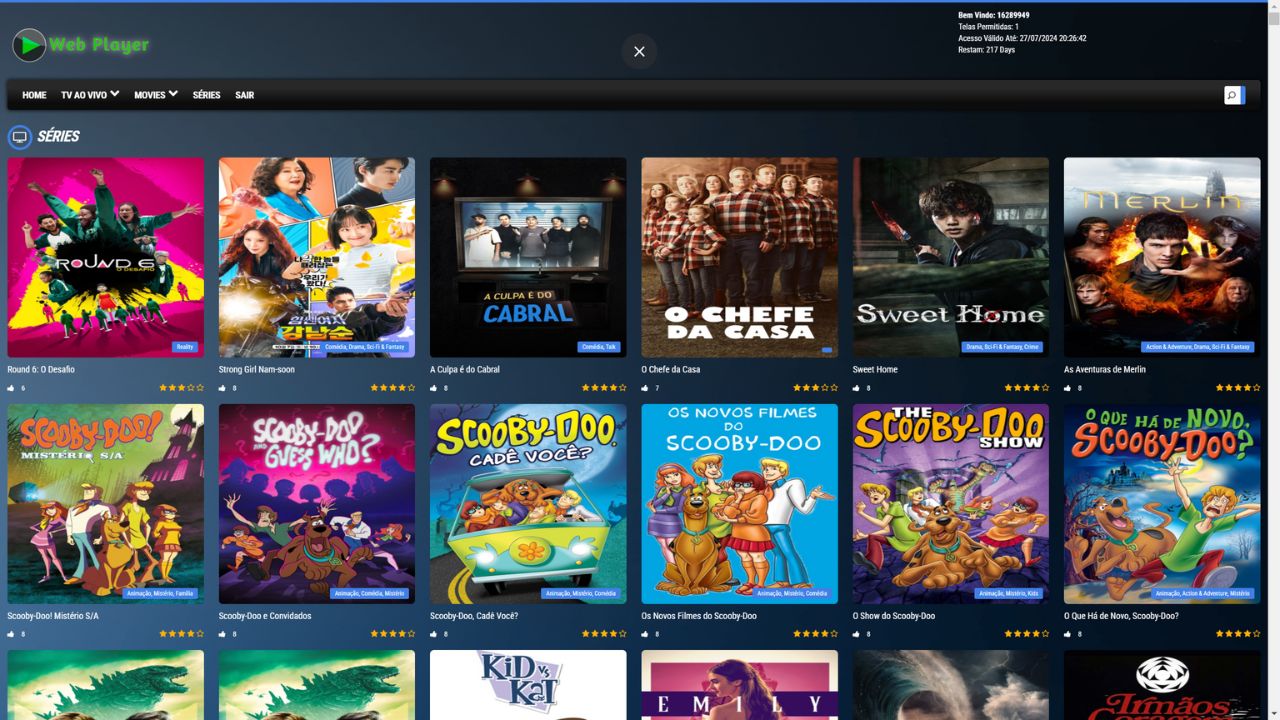Open the Merlin series poster
Image resolution: width=1280 pixels, height=720 pixels.
pyautogui.click(x=1162, y=256)
